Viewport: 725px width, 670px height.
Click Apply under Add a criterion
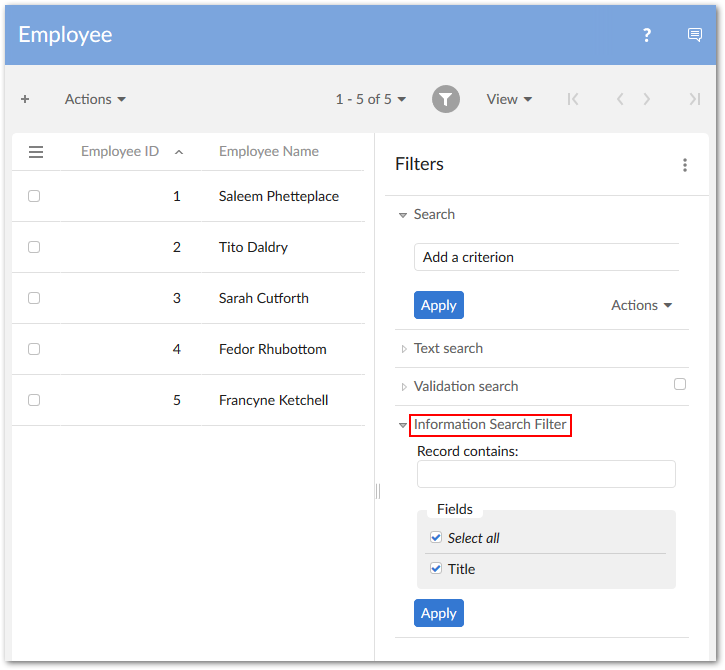[x=438, y=305]
